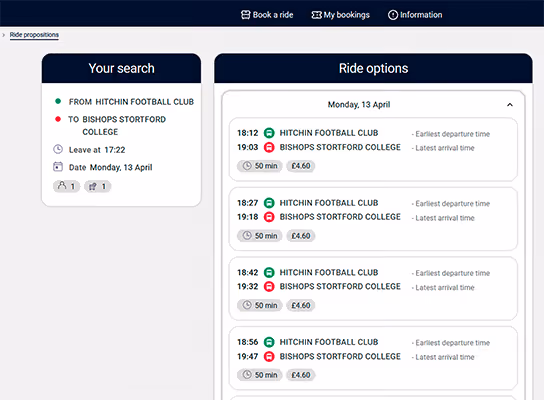Click TO BISHOPS STORTFORD COLLEGE in Your search
544x400 pixels.
(117, 126)
